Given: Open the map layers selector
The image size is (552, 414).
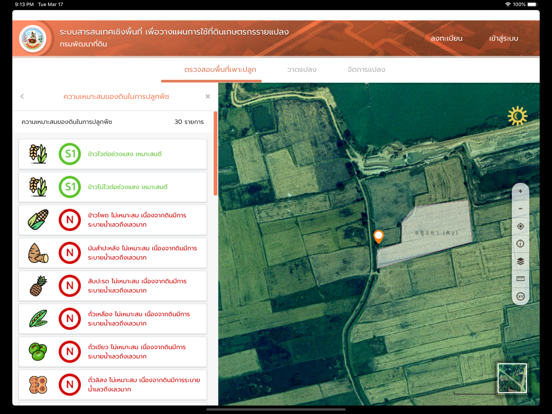Looking at the screenshot, I should pyautogui.click(x=520, y=261).
